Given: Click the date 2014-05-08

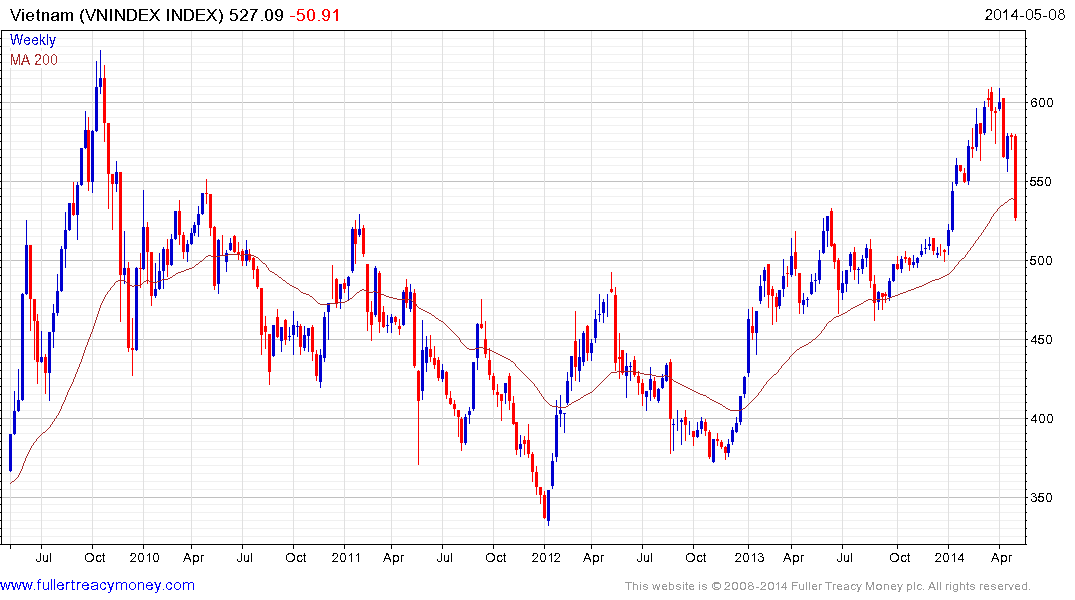Looking at the screenshot, I should [1025, 15].
